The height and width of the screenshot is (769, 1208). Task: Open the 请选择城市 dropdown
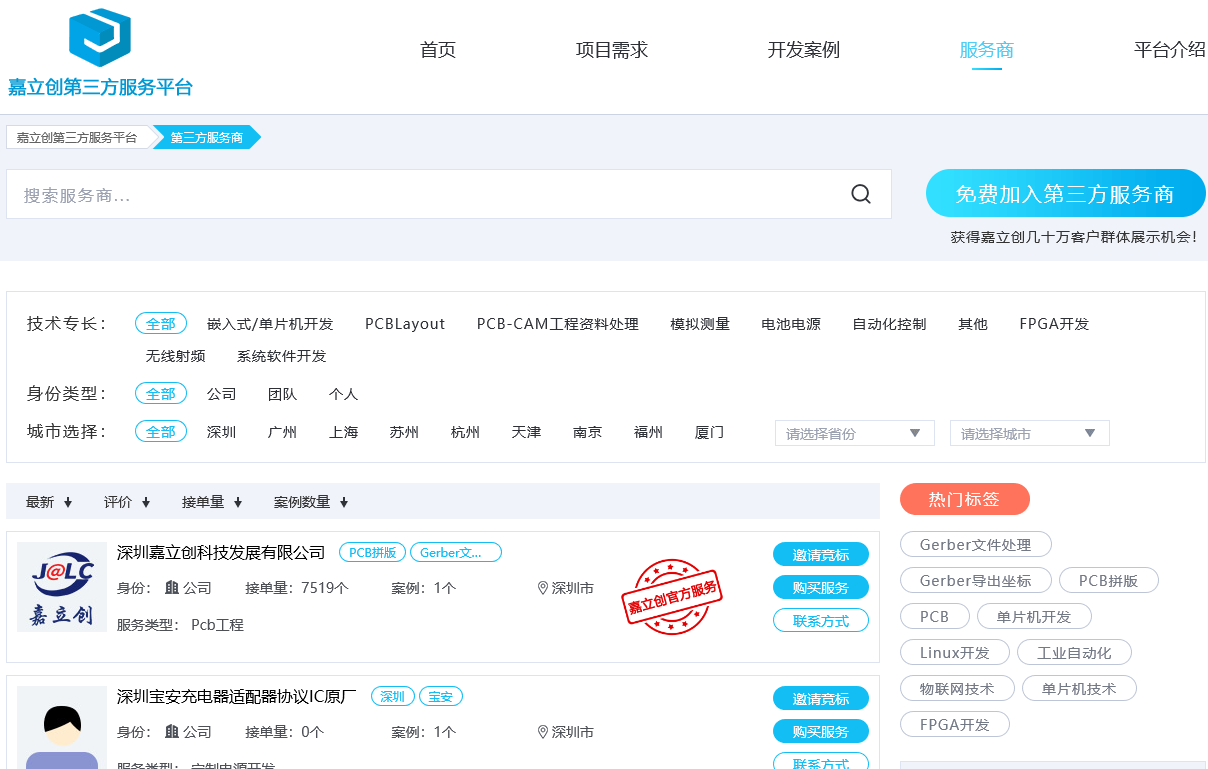click(x=1030, y=433)
